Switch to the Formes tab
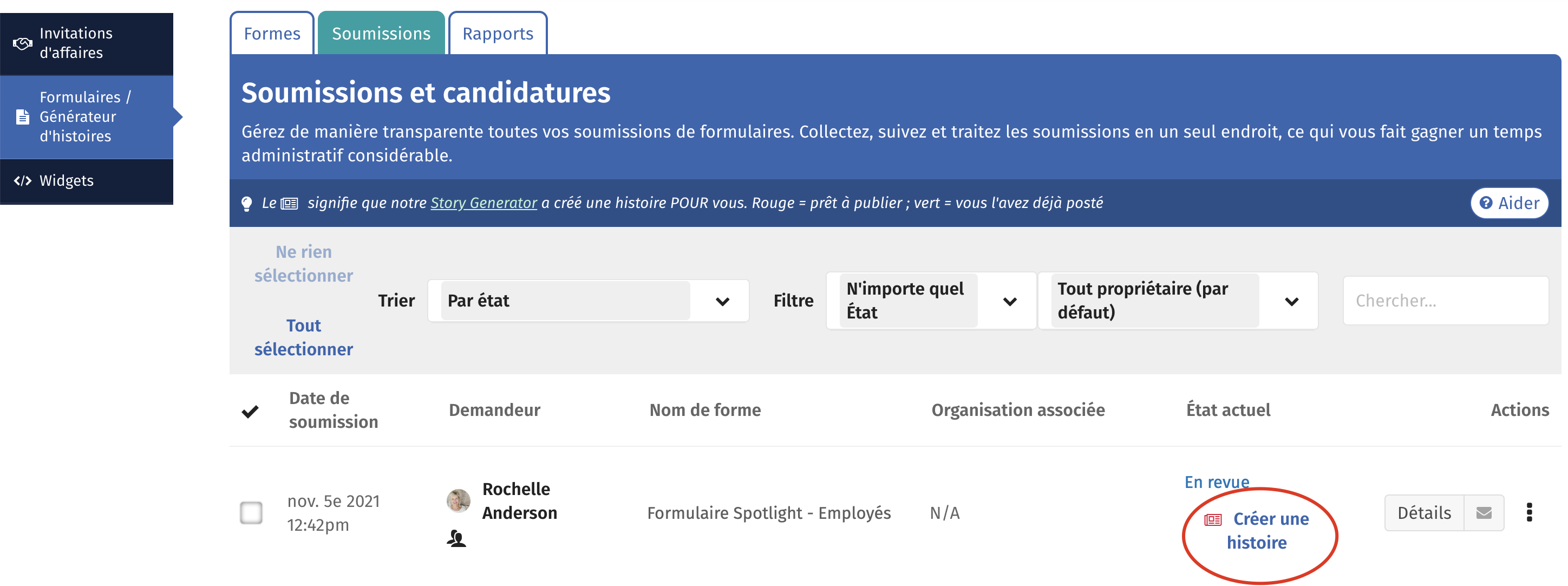 tap(272, 34)
